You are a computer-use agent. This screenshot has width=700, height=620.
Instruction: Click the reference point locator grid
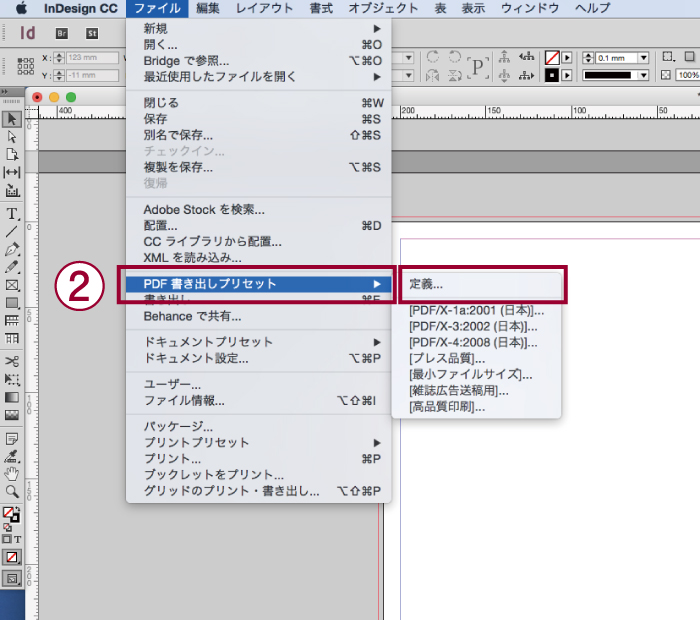click(25, 66)
